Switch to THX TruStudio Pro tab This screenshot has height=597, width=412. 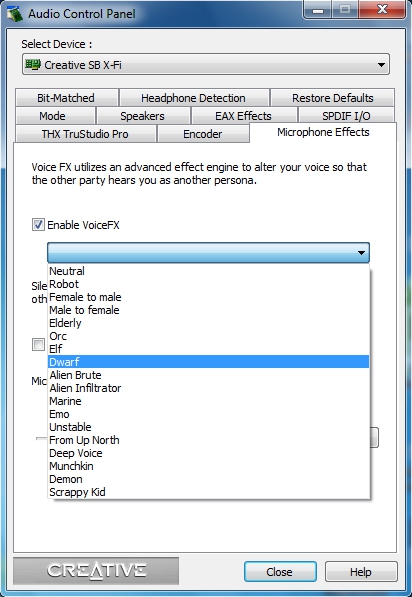(85, 134)
